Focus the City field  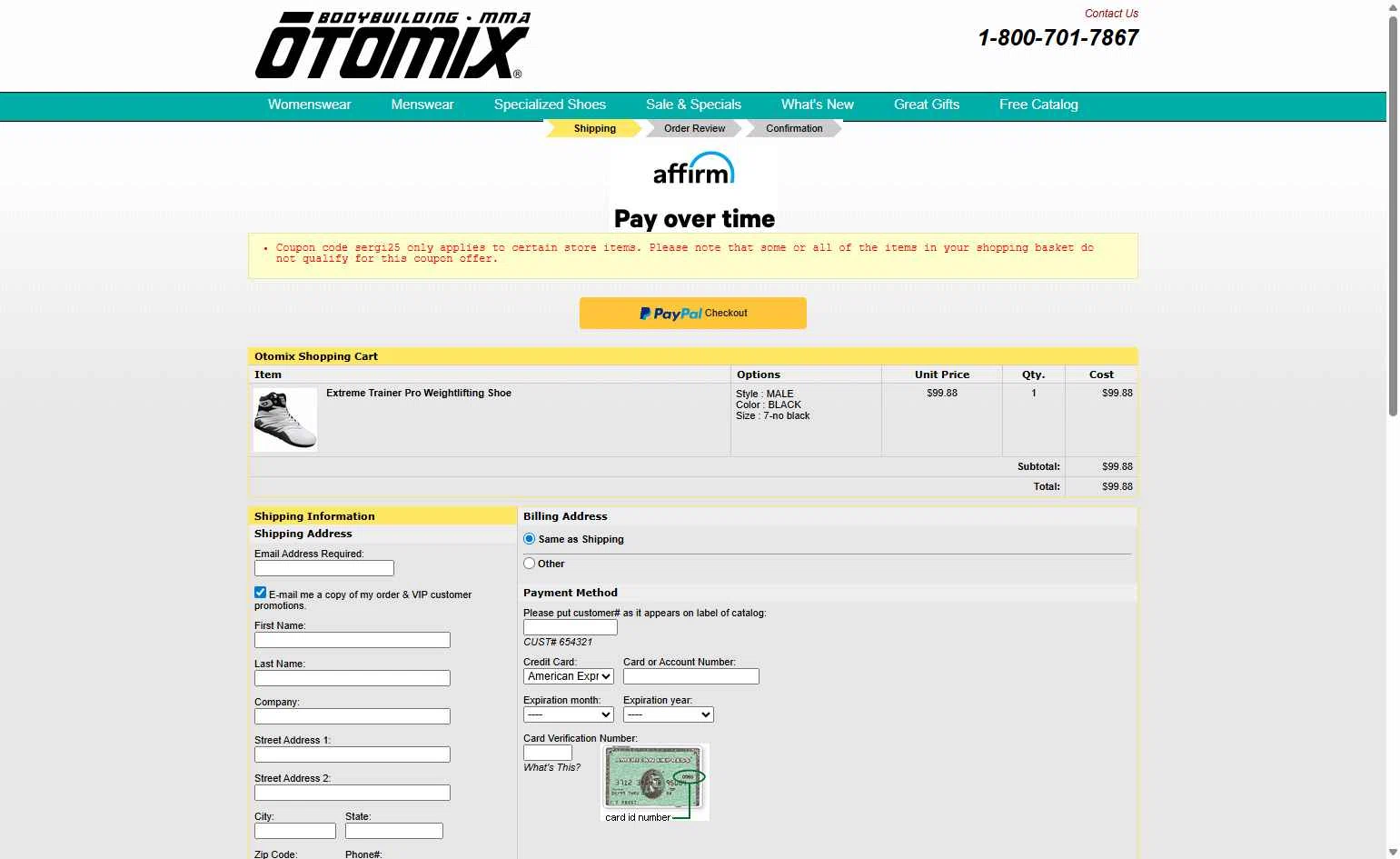(x=295, y=831)
